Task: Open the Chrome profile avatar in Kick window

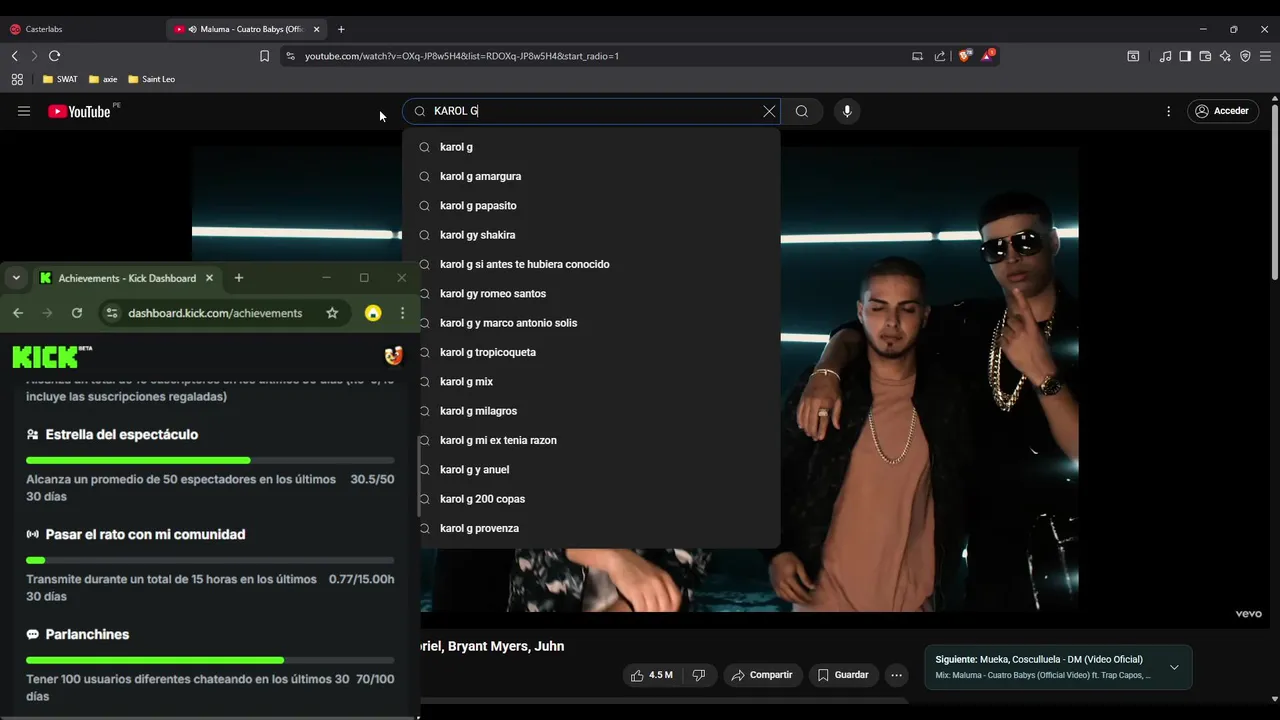Action: tap(373, 313)
